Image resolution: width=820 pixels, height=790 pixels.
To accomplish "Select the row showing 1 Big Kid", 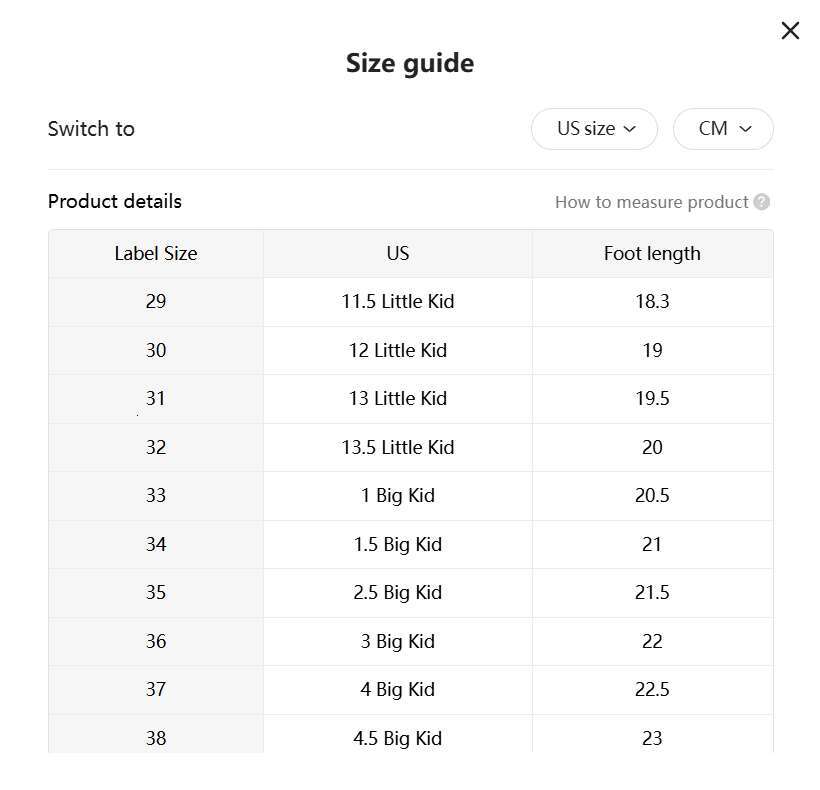I will click(x=397, y=495).
